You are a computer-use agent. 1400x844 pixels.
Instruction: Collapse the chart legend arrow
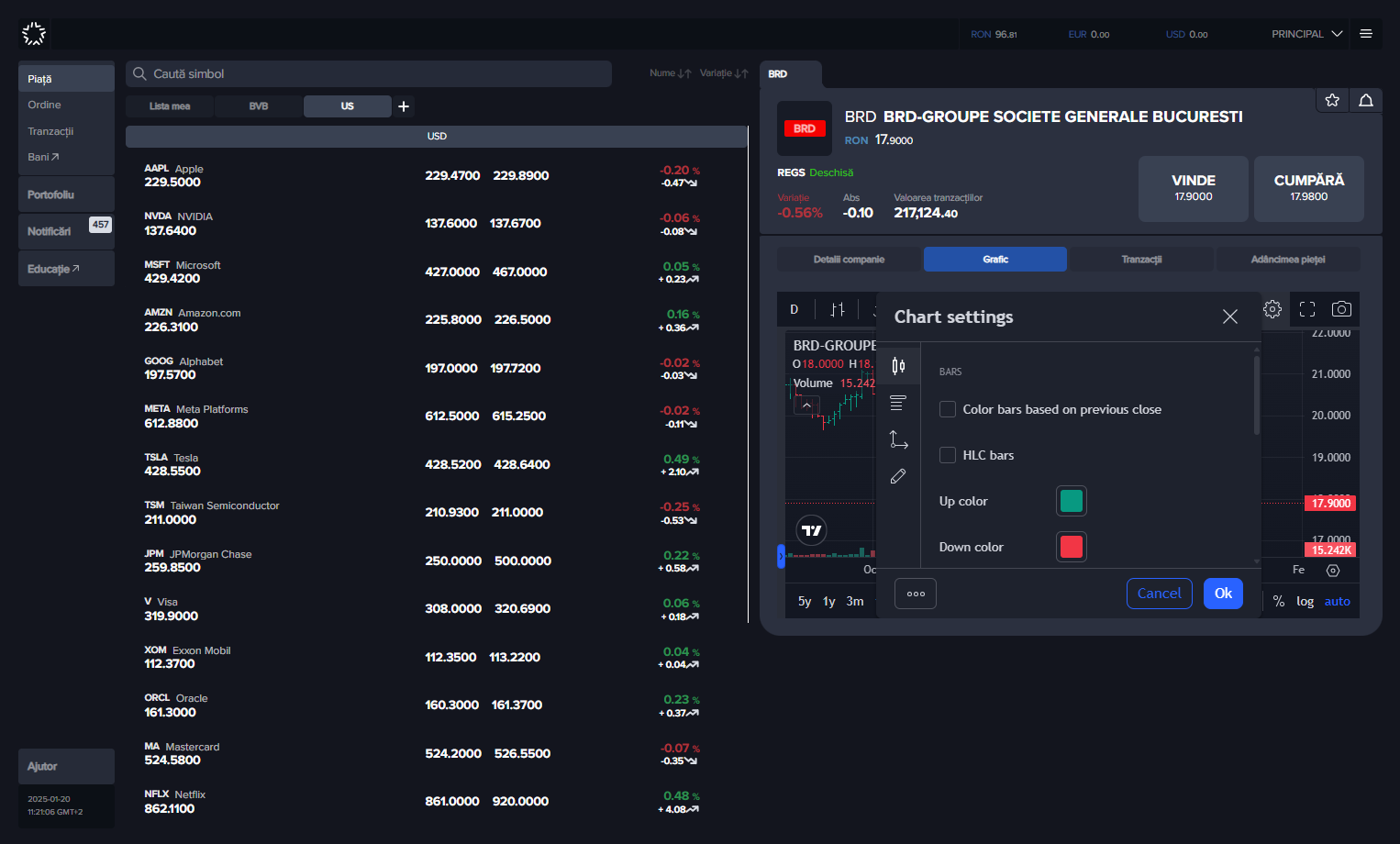[806, 405]
